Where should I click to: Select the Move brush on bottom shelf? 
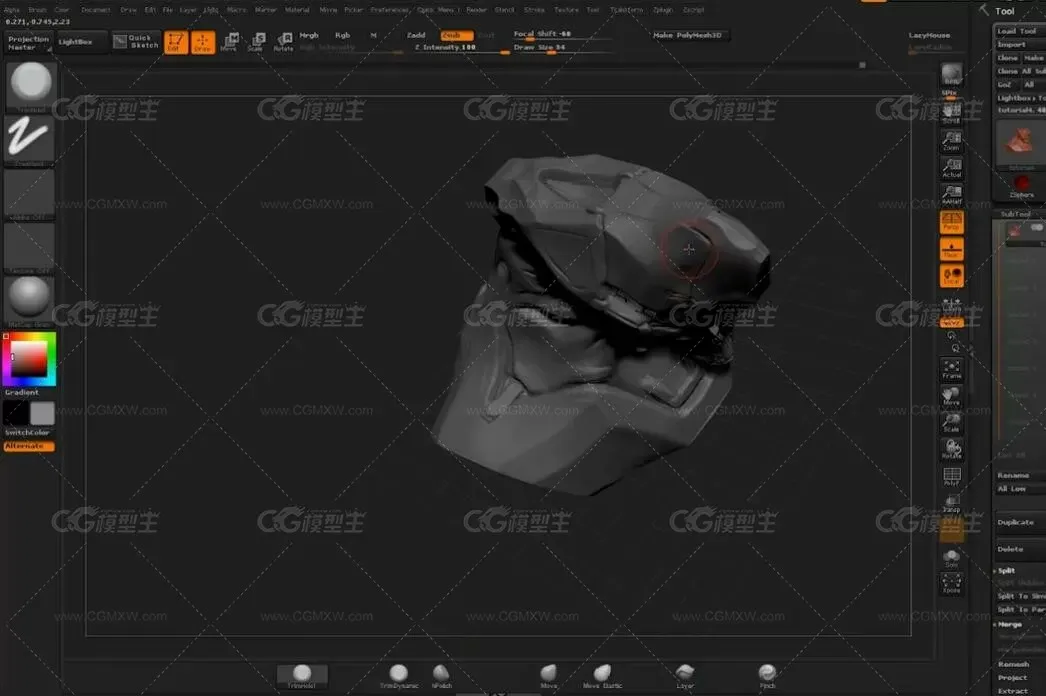click(548, 676)
